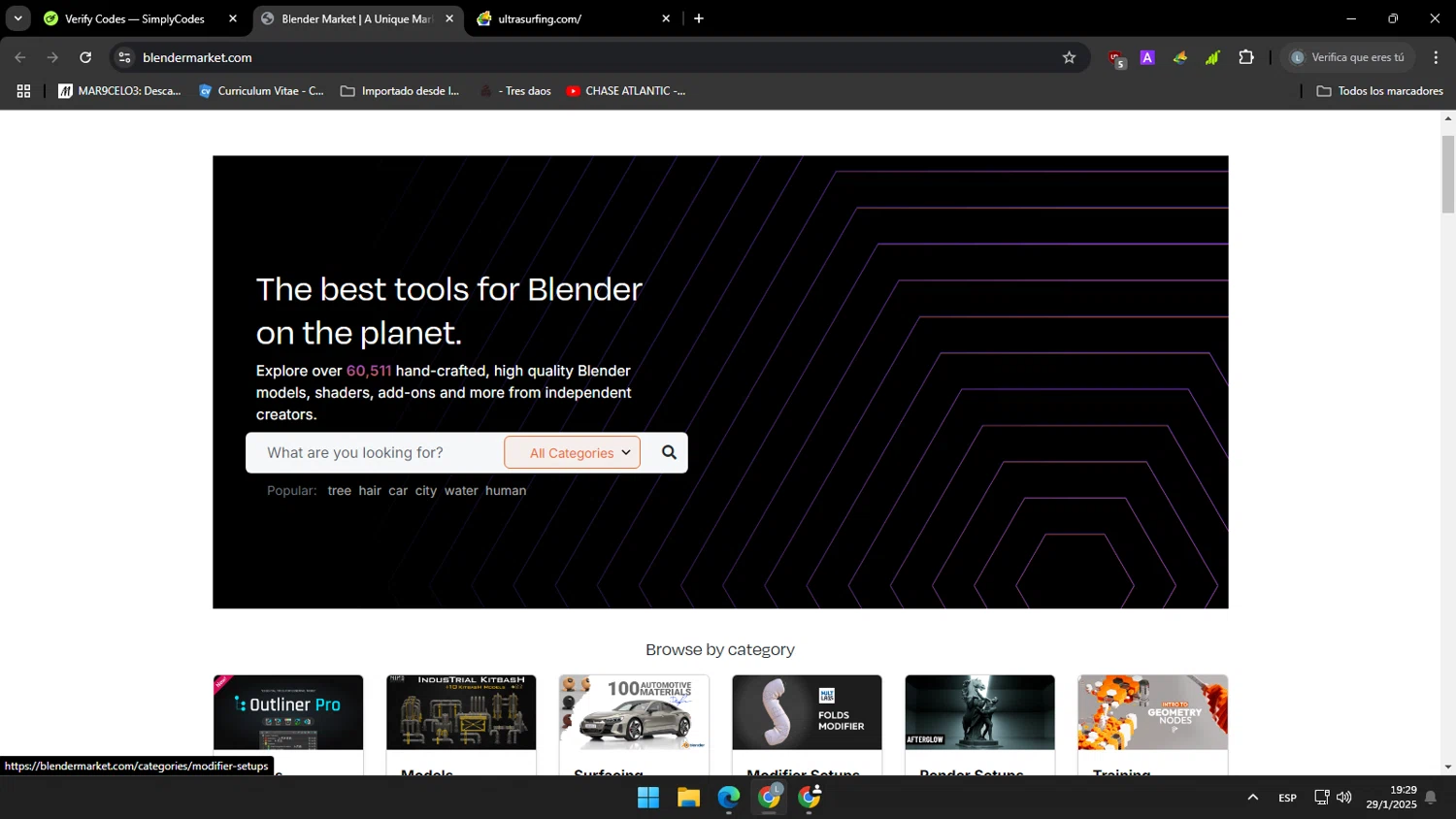Open the All Categories dropdown
Viewport: 1456px width, 819px height.
[573, 452]
